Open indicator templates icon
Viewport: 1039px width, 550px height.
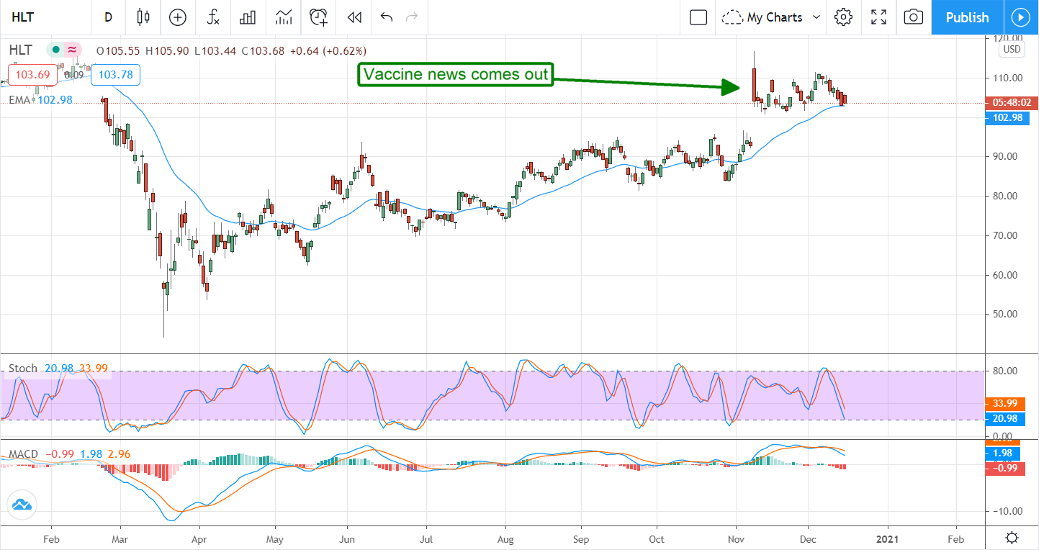[x=284, y=17]
